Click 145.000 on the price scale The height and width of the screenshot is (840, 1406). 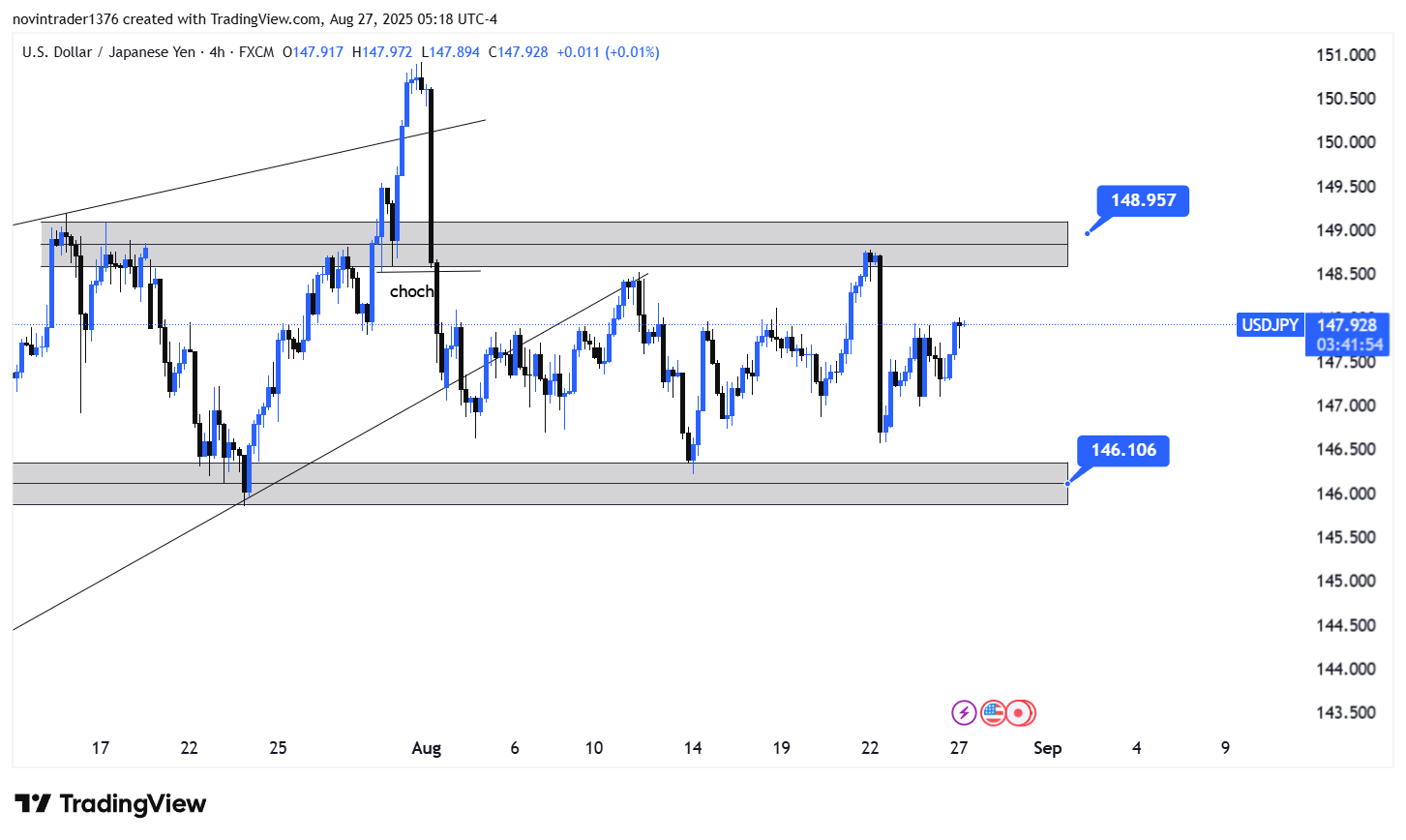click(x=1345, y=581)
